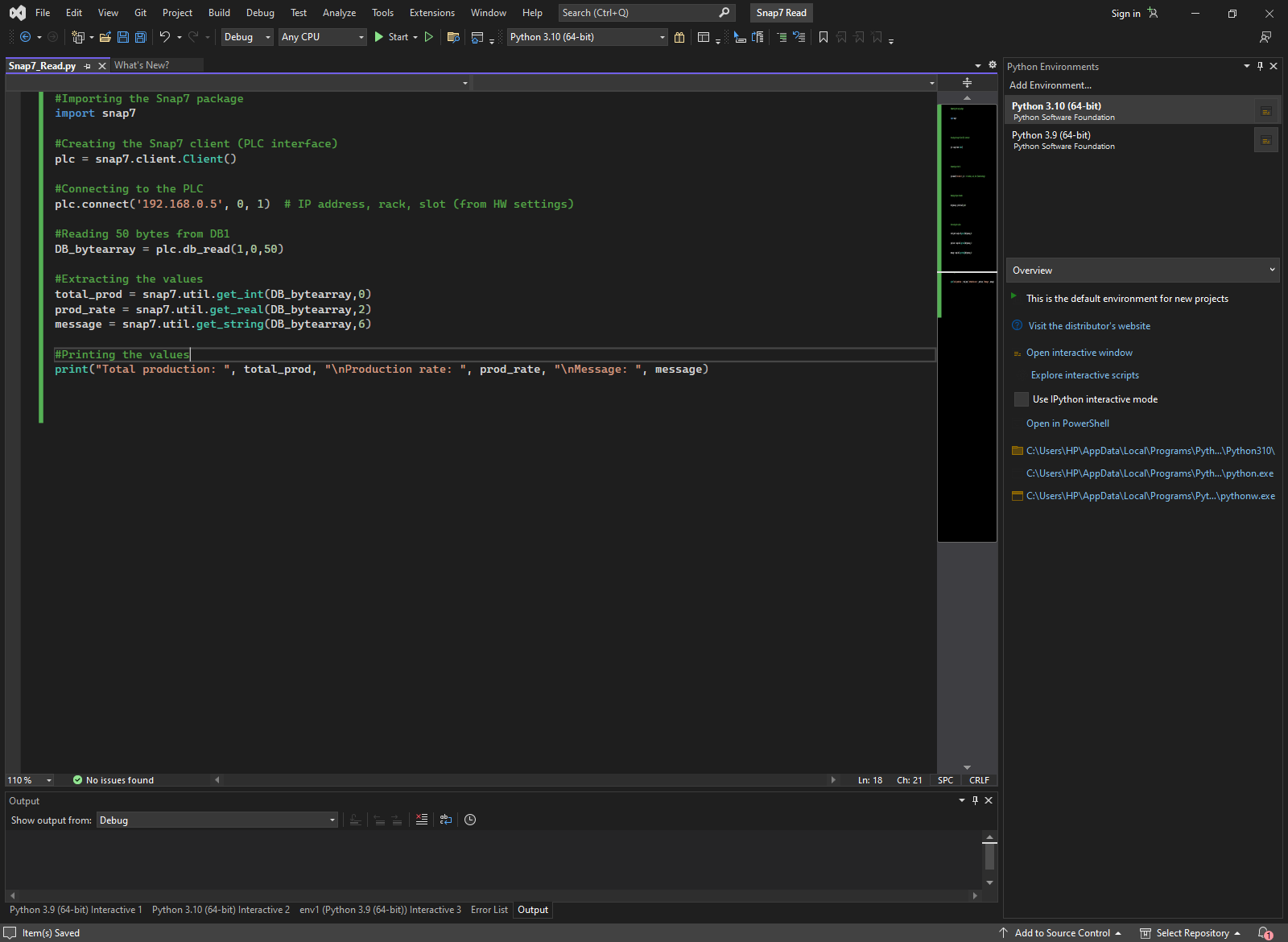Toggle word wrap in Output panel

(446, 820)
